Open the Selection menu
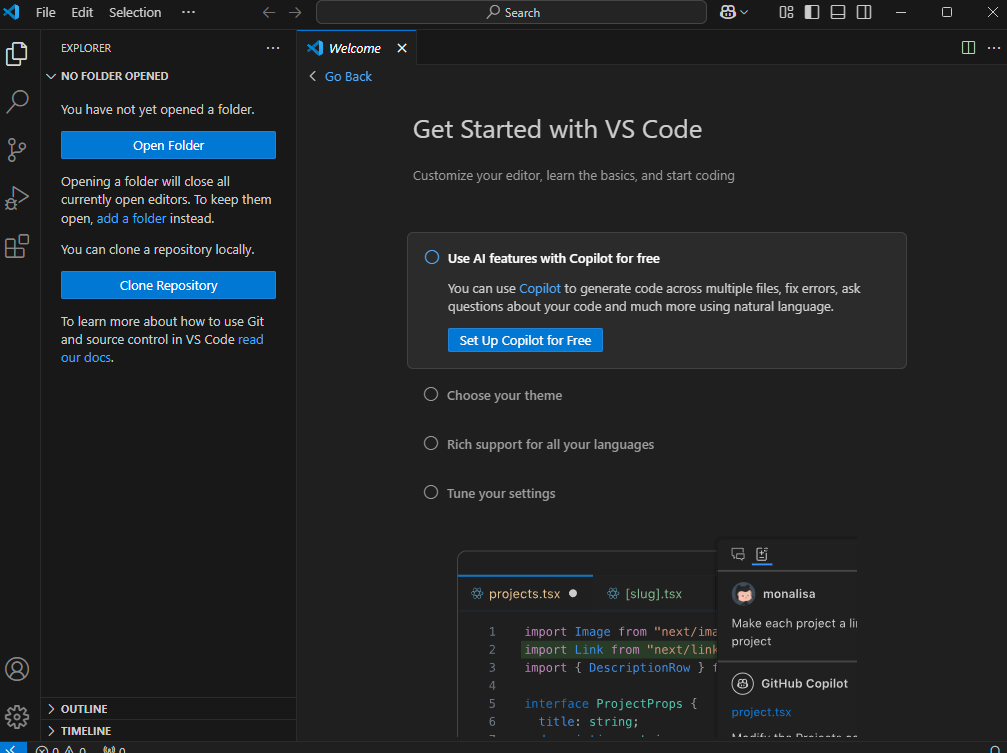 coord(135,12)
